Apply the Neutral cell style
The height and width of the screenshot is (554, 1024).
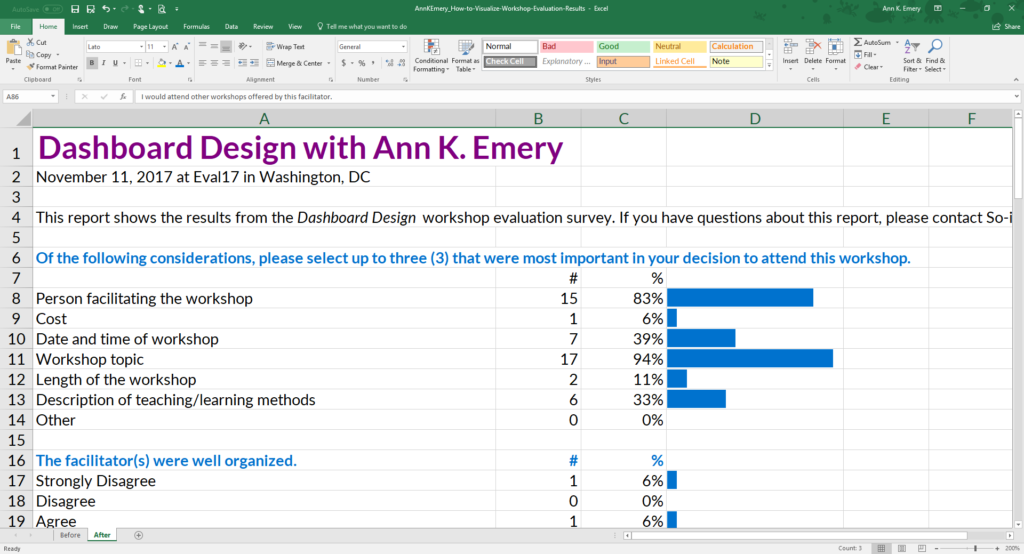pyautogui.click(x=679, y=46)
